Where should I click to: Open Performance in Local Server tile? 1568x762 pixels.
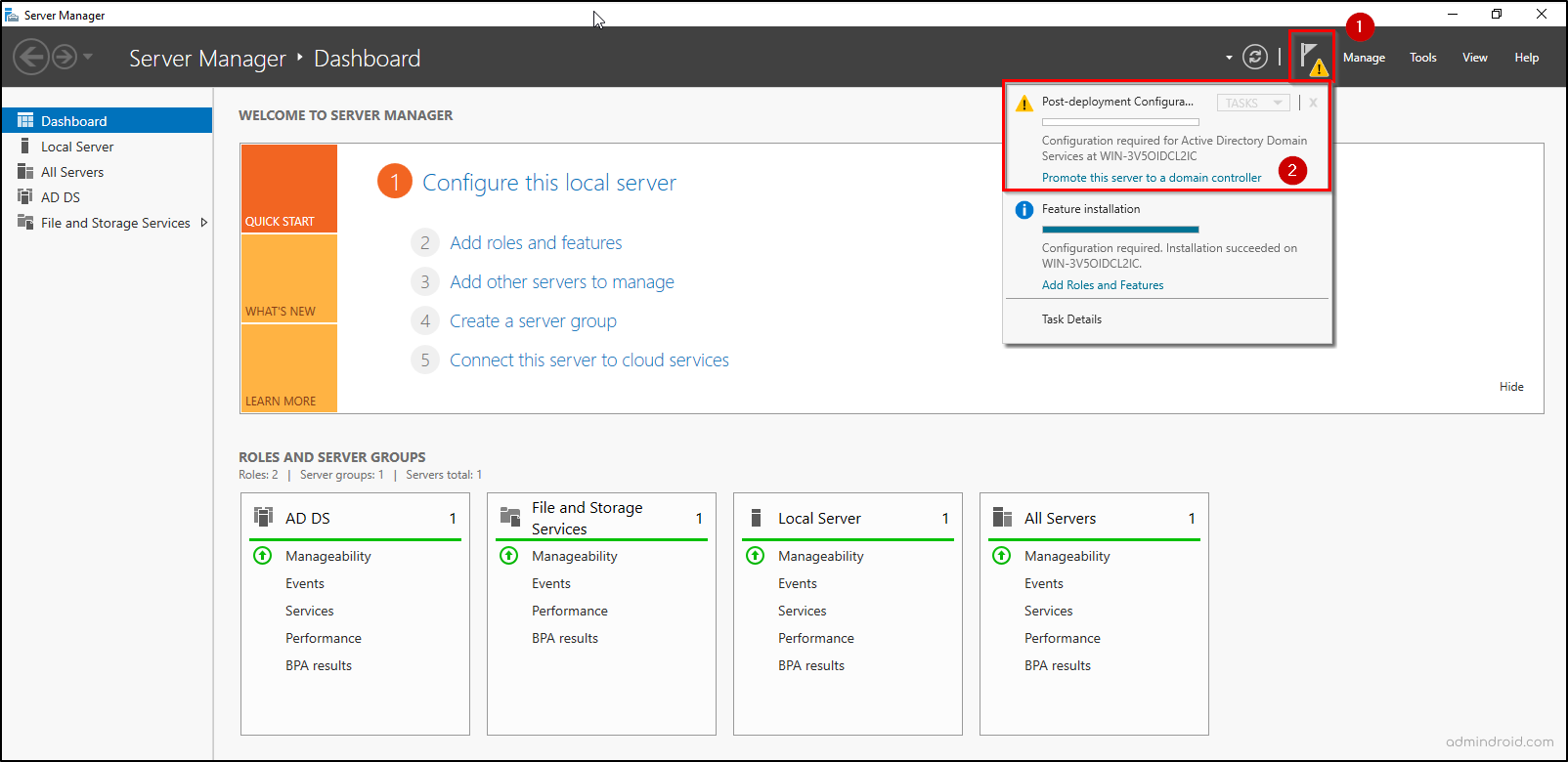(816, 638)
